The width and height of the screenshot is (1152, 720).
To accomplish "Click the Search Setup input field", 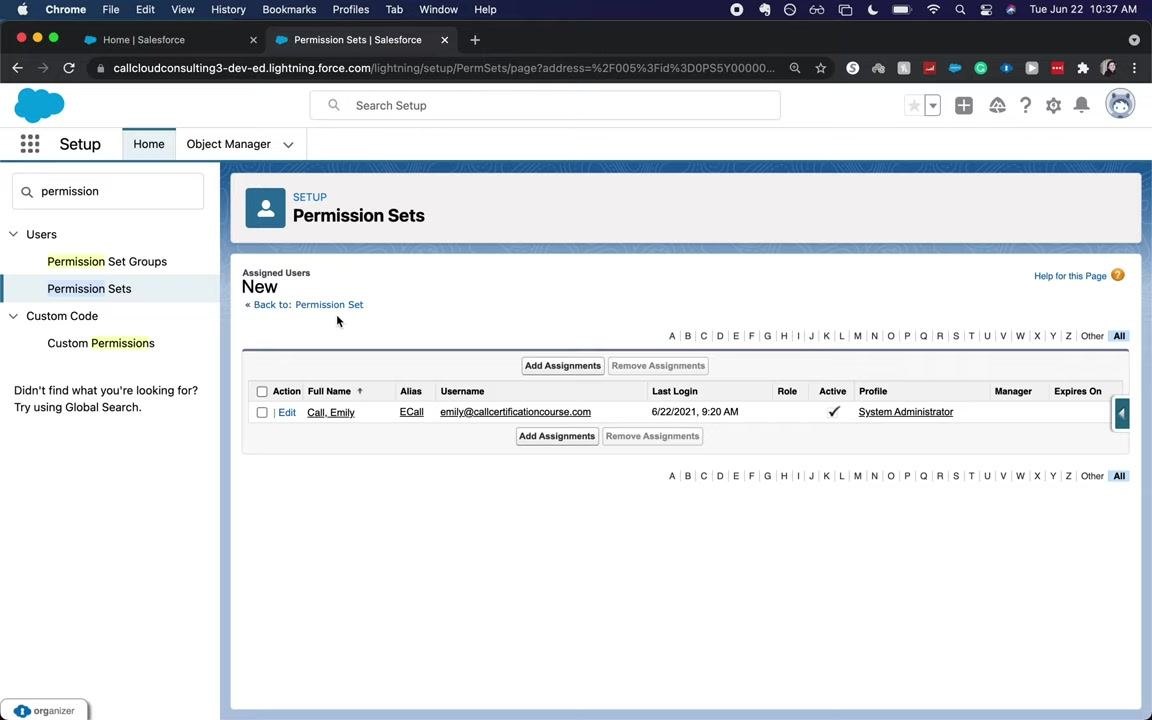I will (x=545, y=106).
